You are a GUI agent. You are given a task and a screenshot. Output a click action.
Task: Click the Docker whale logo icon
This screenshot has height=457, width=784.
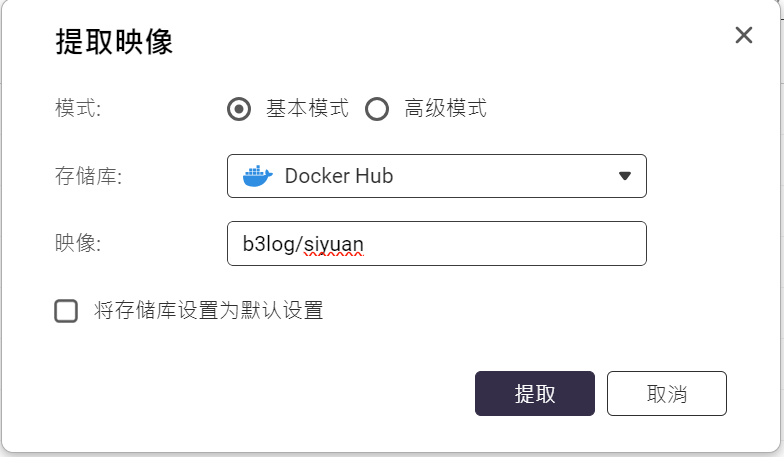[258, 176]
